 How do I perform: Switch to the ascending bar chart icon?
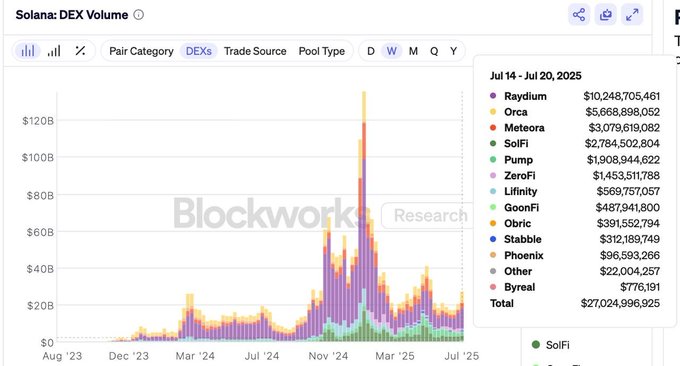pyautogui.click(x=54, y=51)
